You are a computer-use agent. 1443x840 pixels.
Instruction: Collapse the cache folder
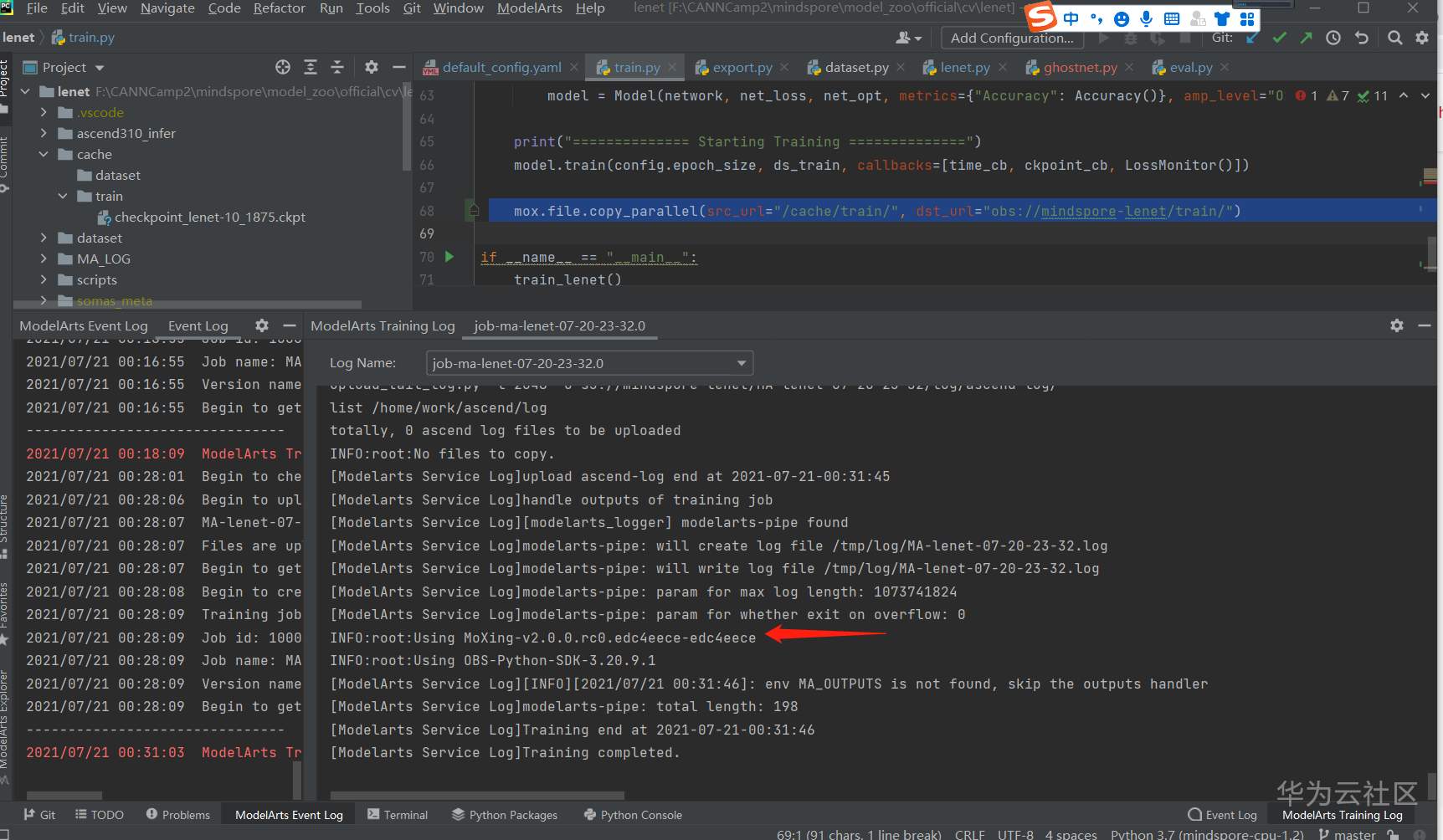tap(44, 154)
